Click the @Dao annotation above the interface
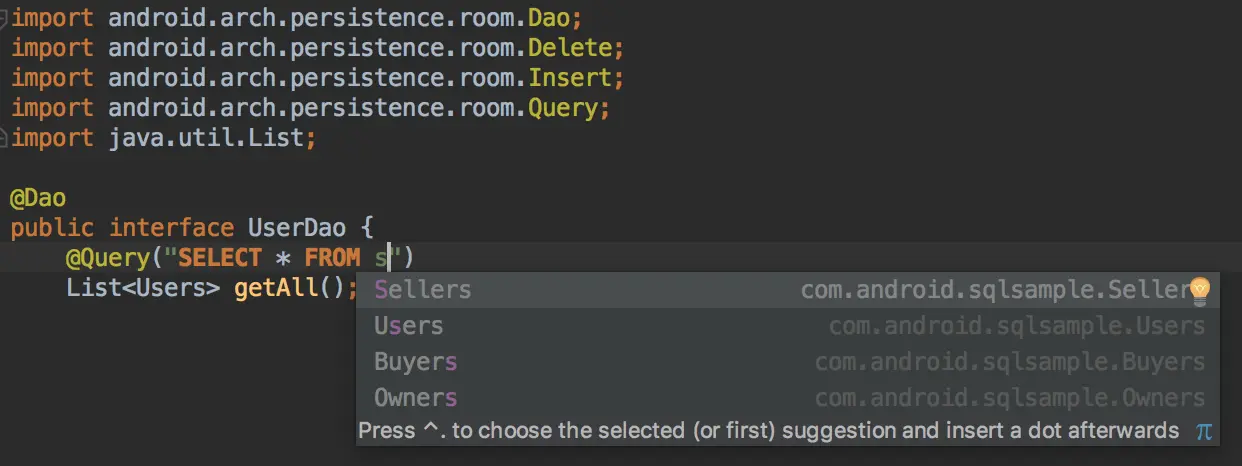This screenshot has width=1242, height=466. (38, 198)
